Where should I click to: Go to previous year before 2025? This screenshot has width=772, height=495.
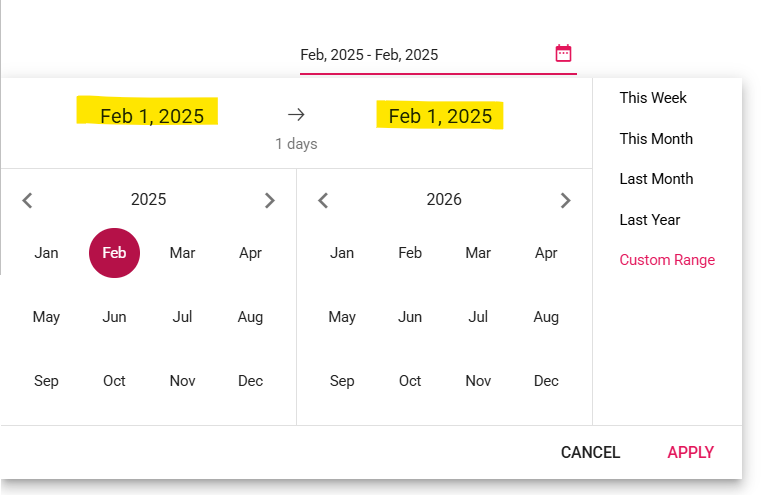(x=27, y=200)
